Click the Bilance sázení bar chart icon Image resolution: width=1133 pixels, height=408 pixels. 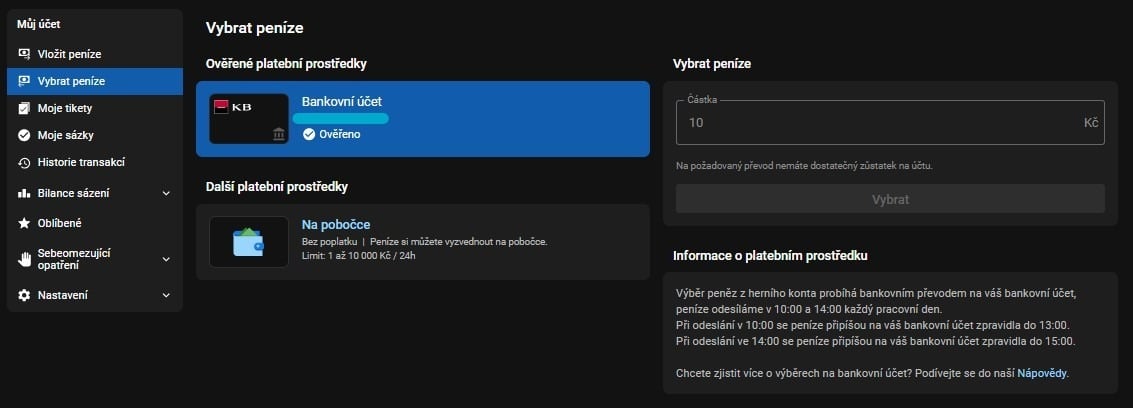click(x=24, y=193)
